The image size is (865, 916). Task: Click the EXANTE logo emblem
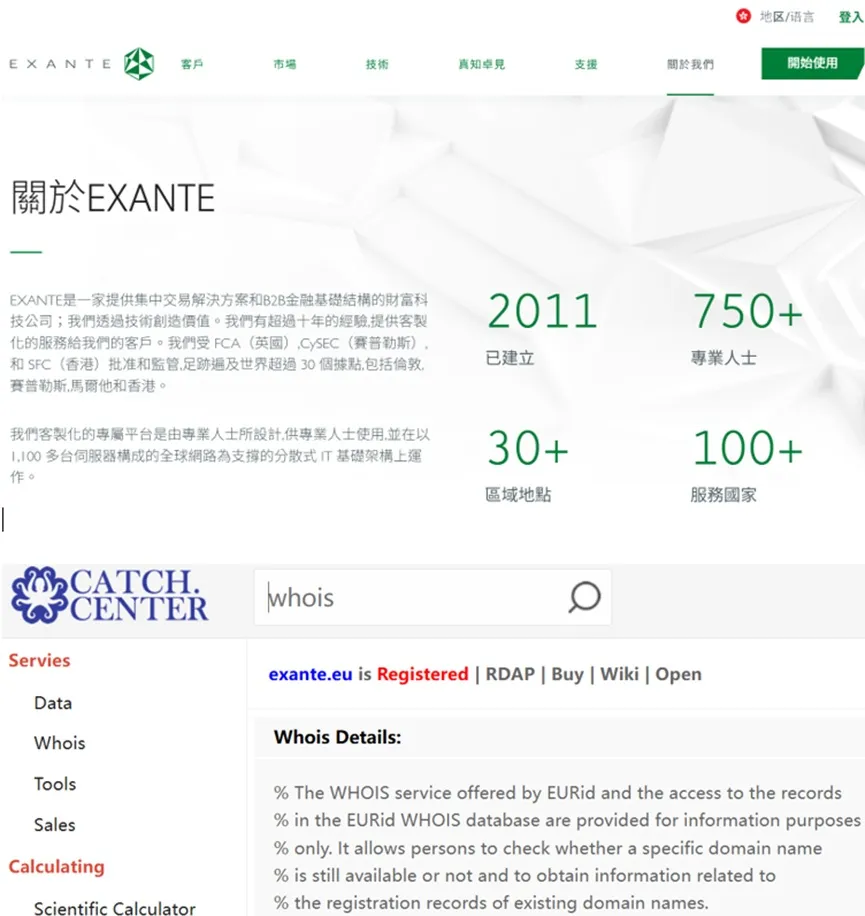[x=139, y=64]
